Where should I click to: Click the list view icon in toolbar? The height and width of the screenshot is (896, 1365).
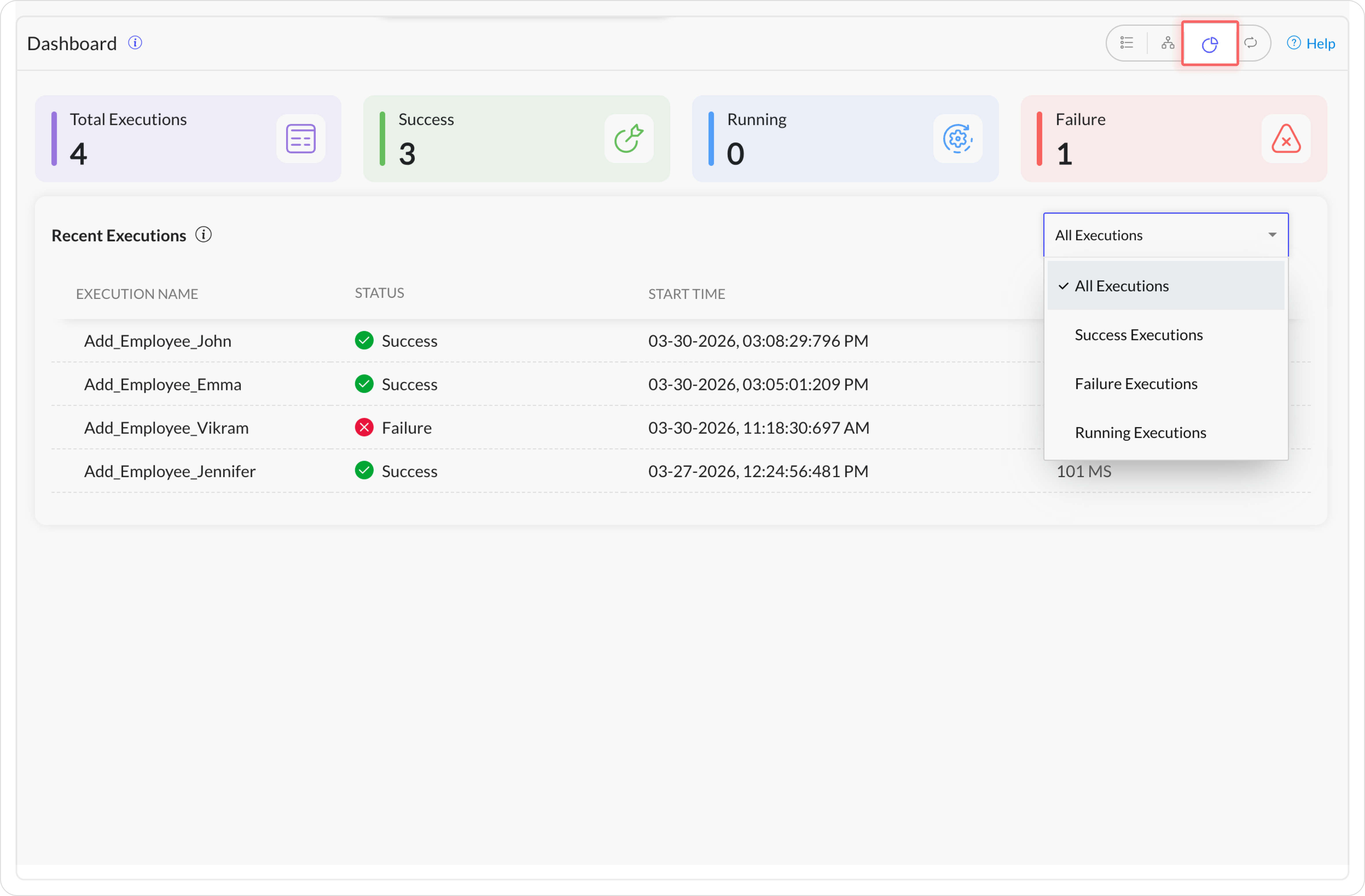tap(1127, 43)
